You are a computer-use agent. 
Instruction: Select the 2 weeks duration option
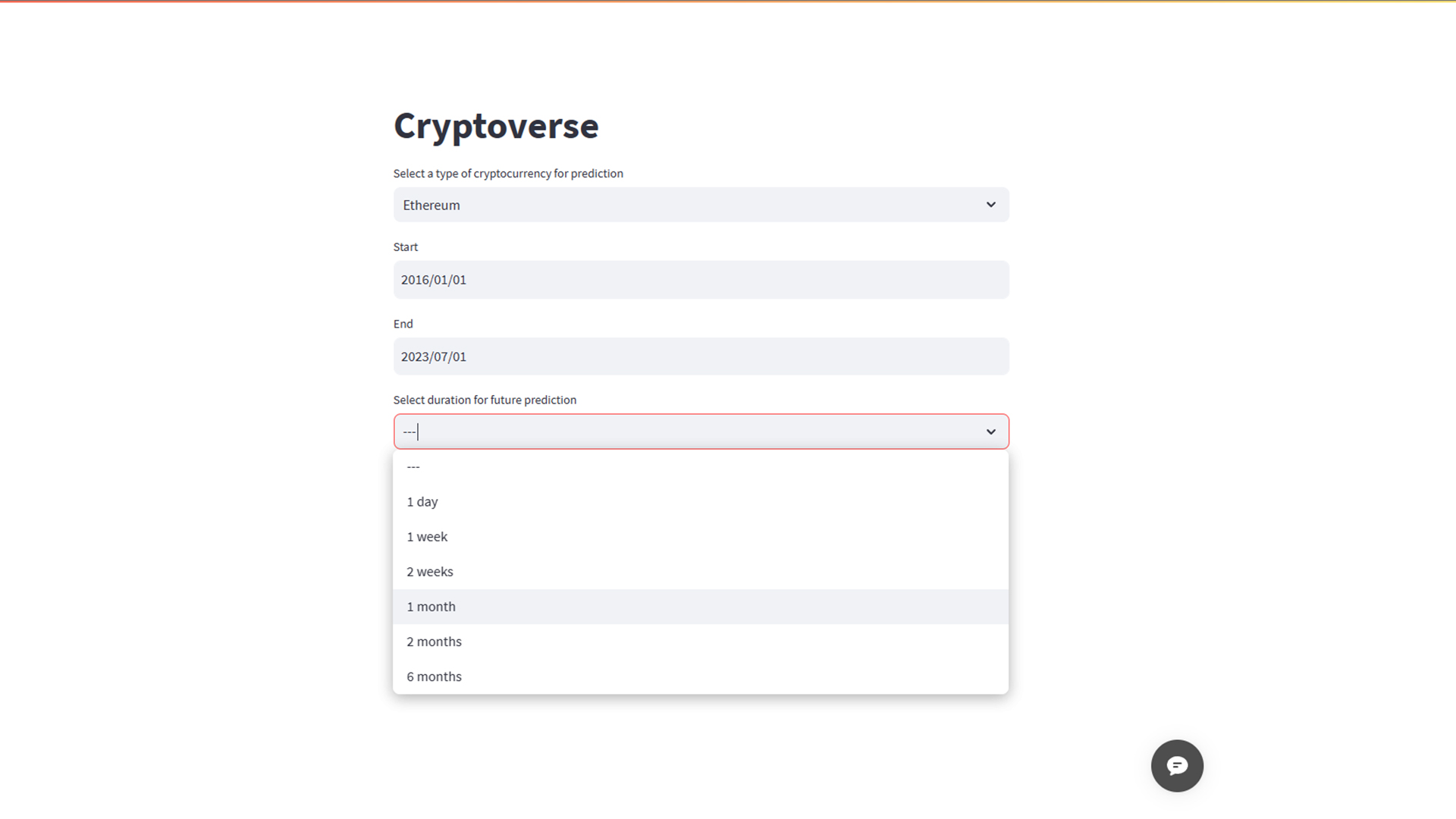430,571
